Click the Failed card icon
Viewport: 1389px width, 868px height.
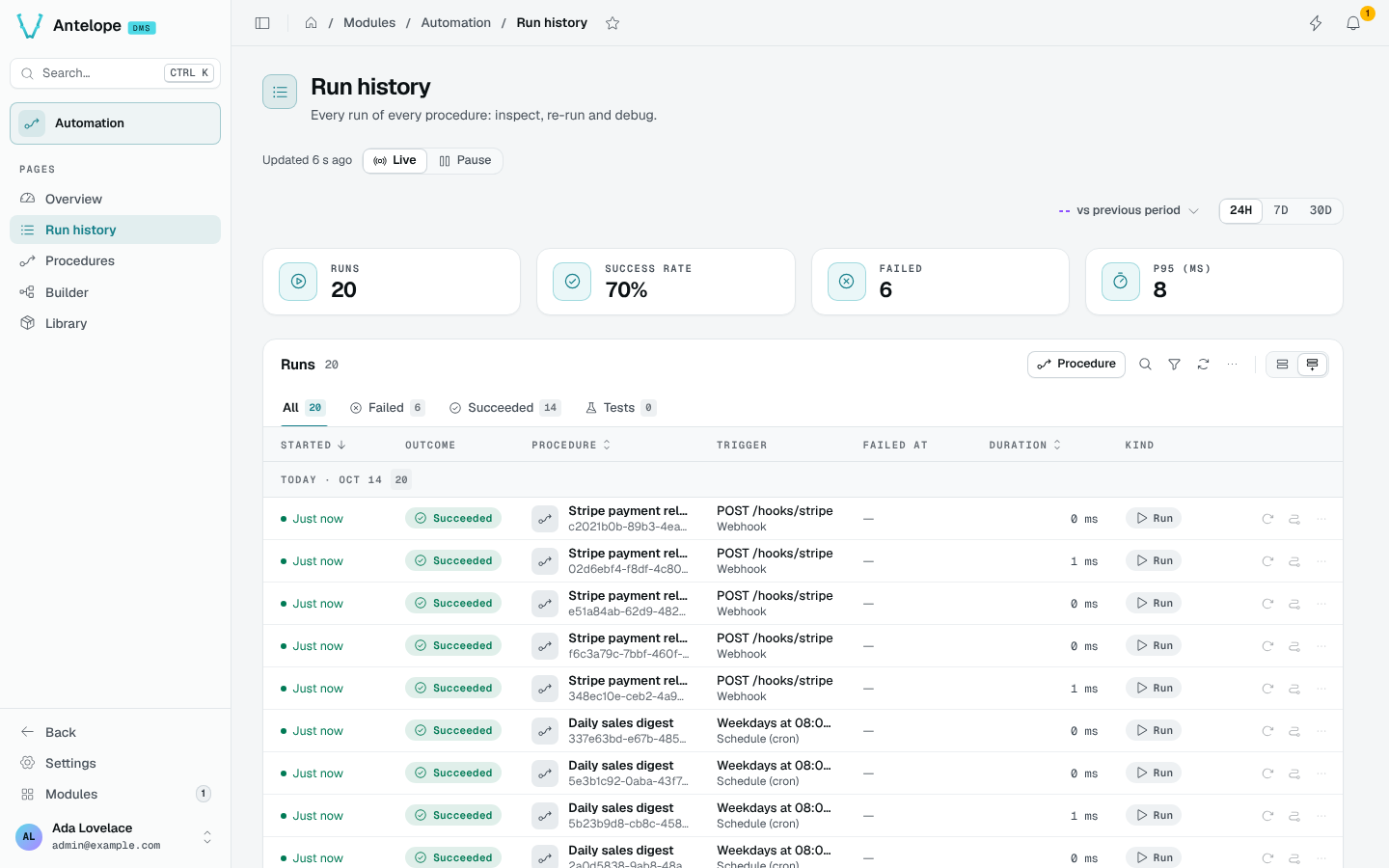(x=846, y=282)
